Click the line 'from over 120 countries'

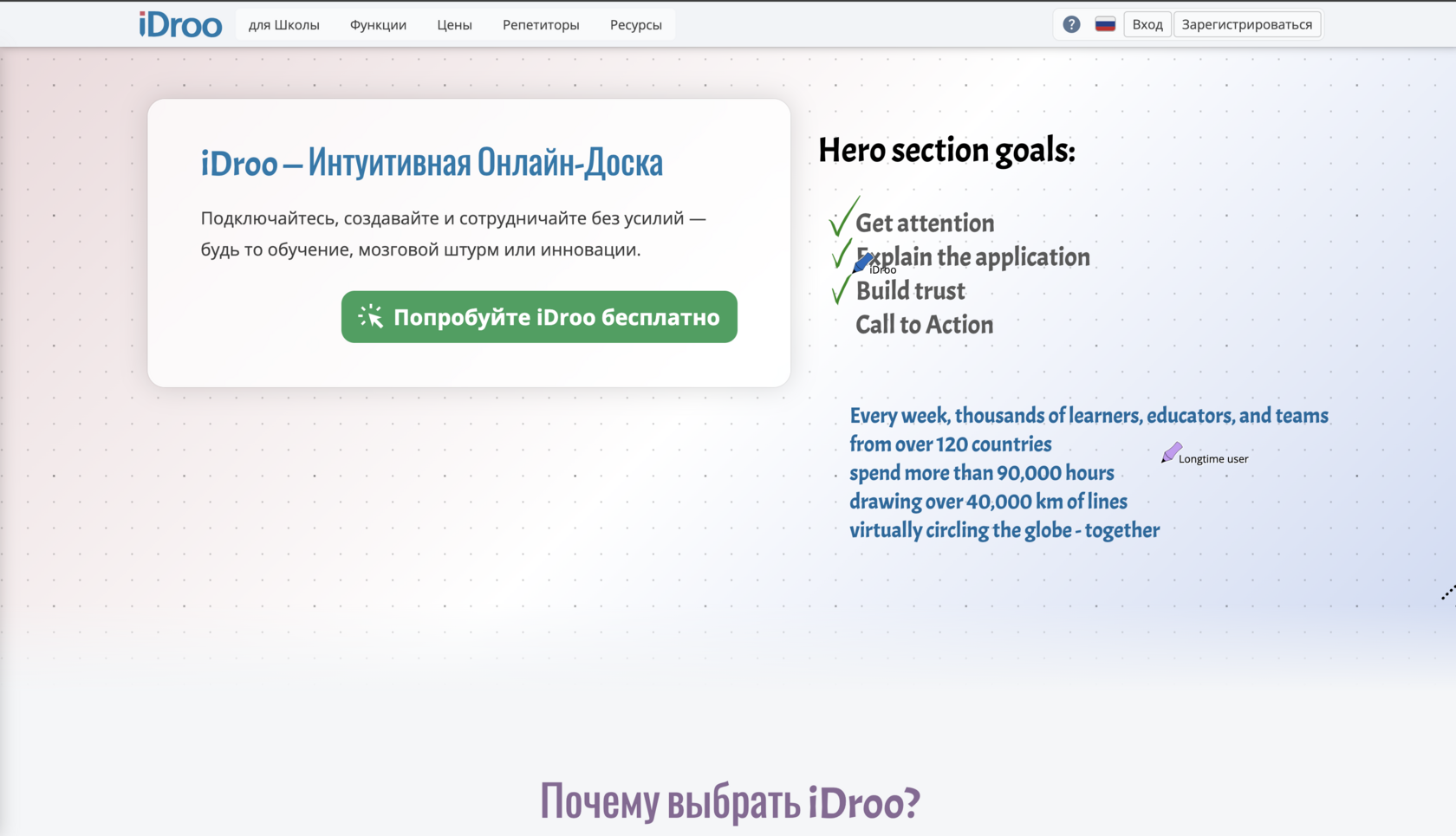tap(951, 444)
